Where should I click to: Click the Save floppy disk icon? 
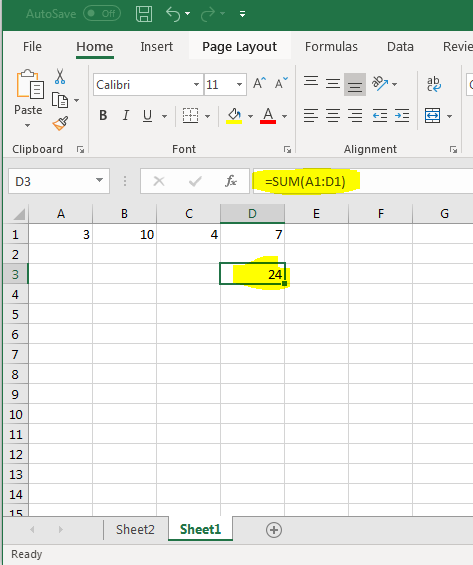pyautogui.click(x=144, y=14)
